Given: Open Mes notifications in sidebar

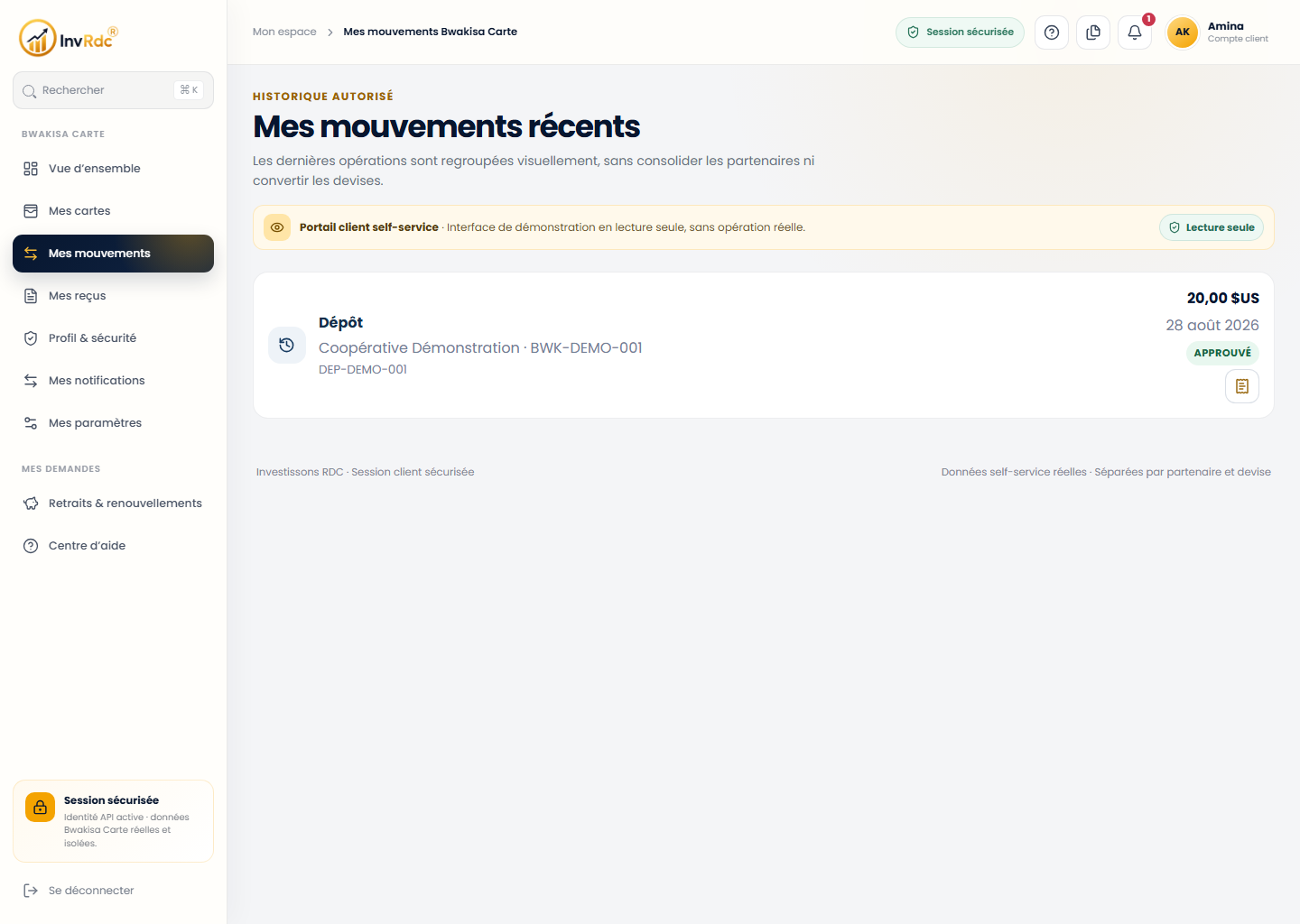Looking at the screenshot, I should 113,381.
